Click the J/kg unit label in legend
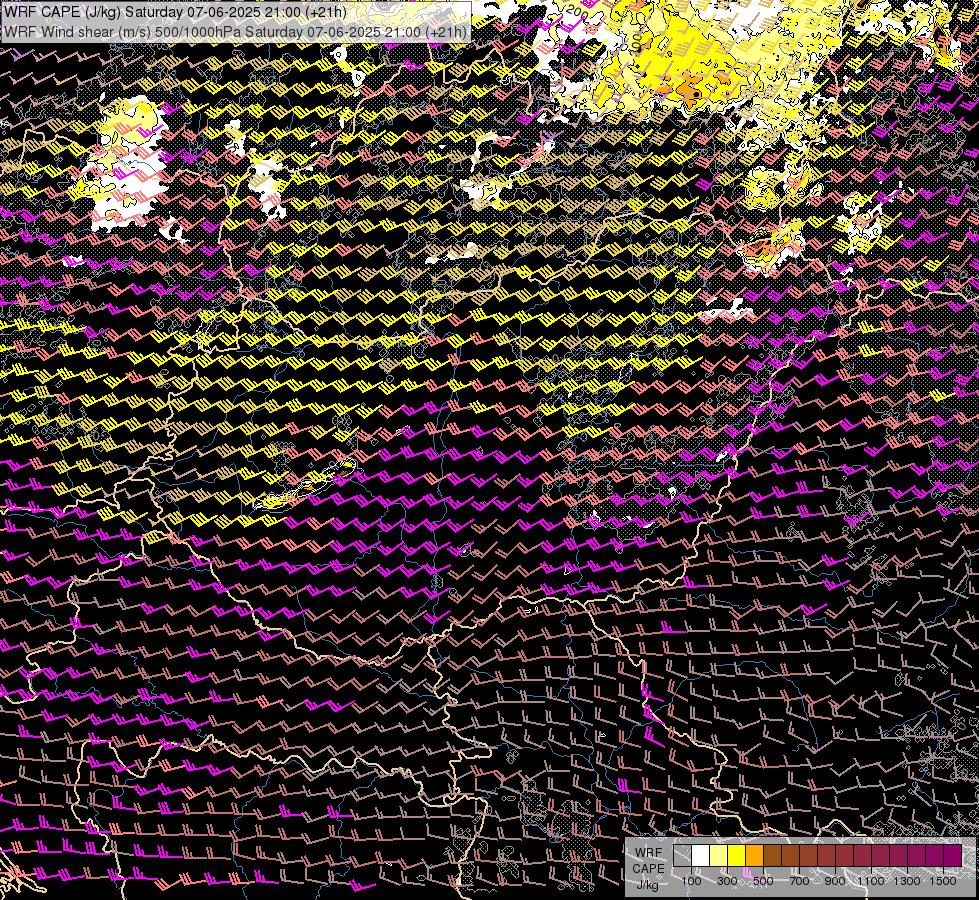Screen dimensions: 979x900 [x=648, y=884]
